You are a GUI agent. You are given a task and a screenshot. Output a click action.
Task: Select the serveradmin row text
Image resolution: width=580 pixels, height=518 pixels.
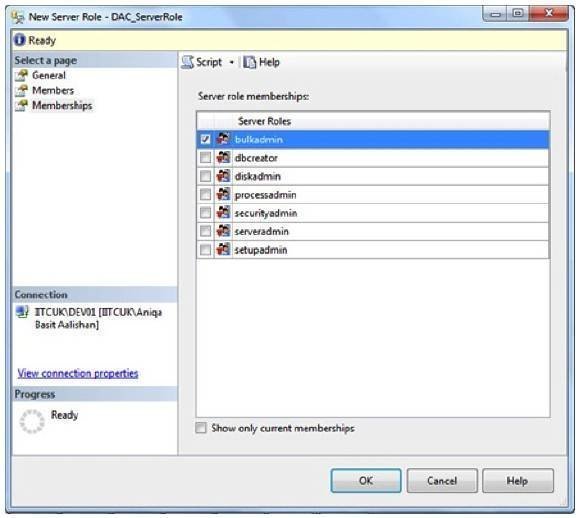tap(261, 231)
